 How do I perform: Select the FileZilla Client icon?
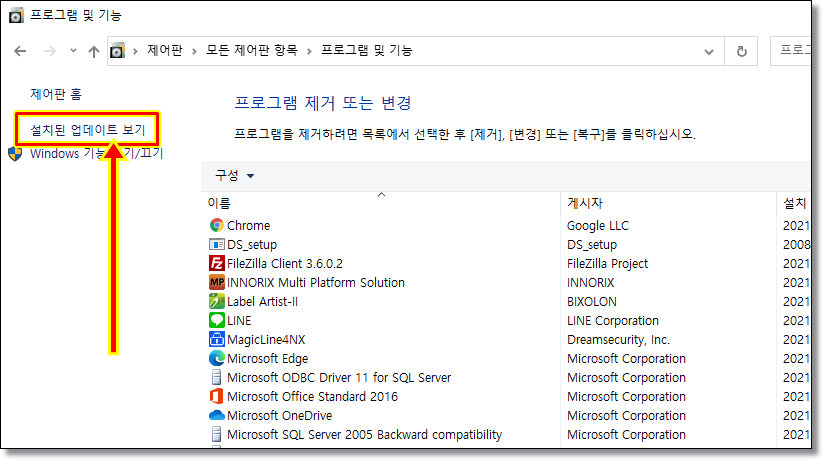[x=216, y=263]
